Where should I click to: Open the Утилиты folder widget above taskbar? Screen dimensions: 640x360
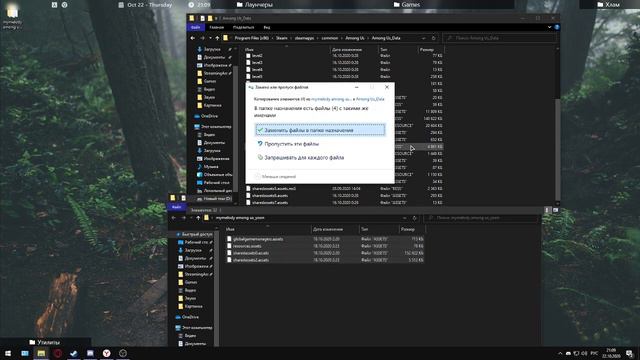point(45,342)
